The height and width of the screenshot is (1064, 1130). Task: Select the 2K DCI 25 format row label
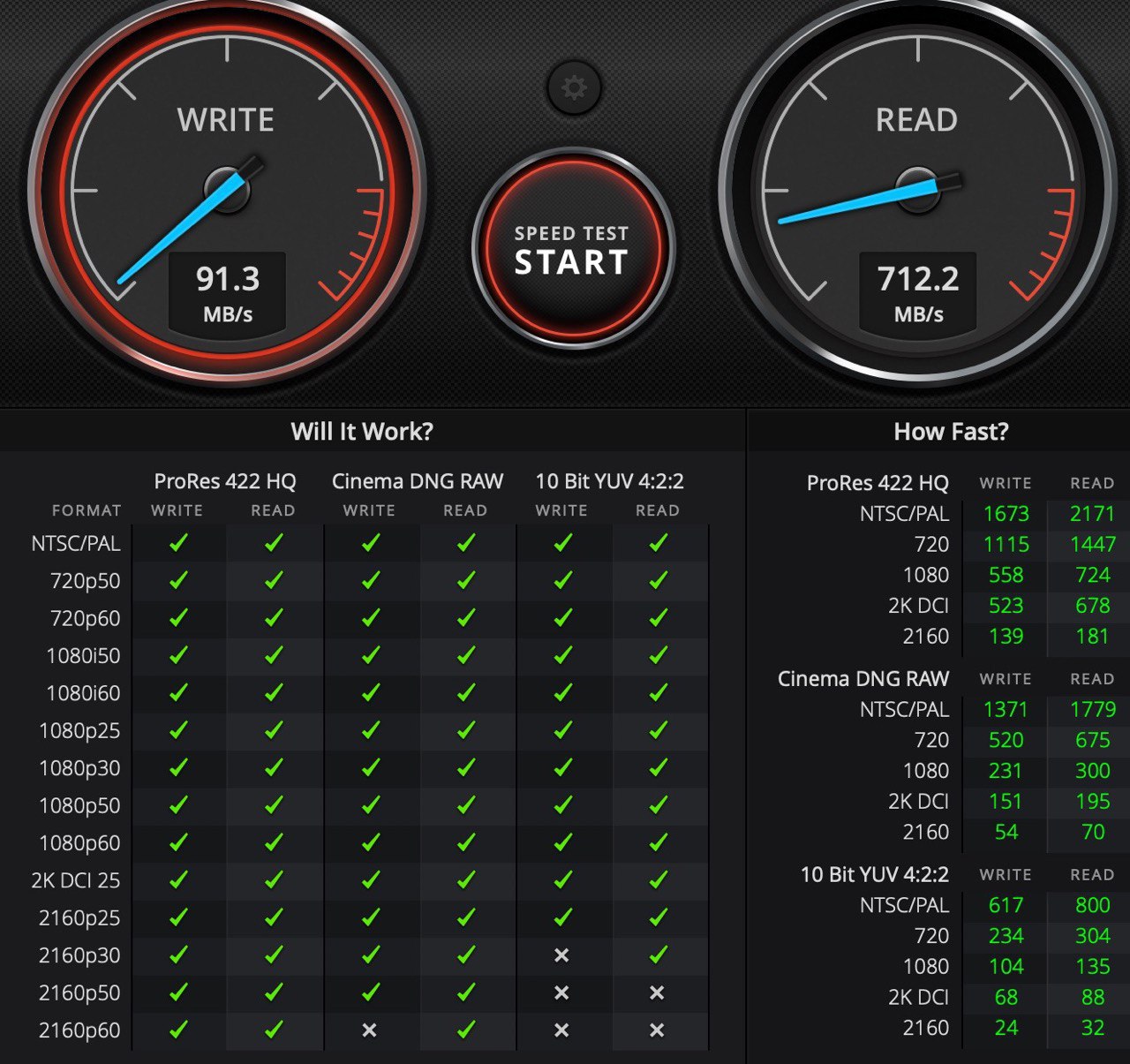[x=76, y=880]
